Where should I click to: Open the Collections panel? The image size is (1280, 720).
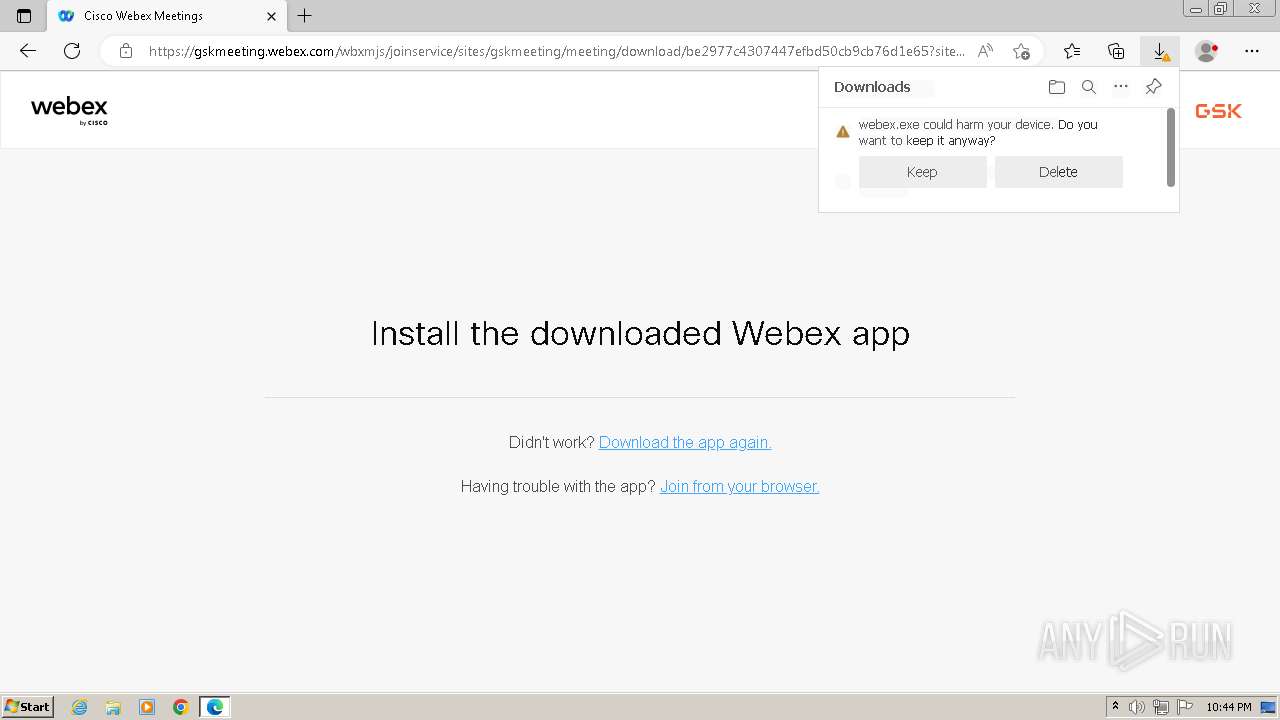pos(1116,51)
